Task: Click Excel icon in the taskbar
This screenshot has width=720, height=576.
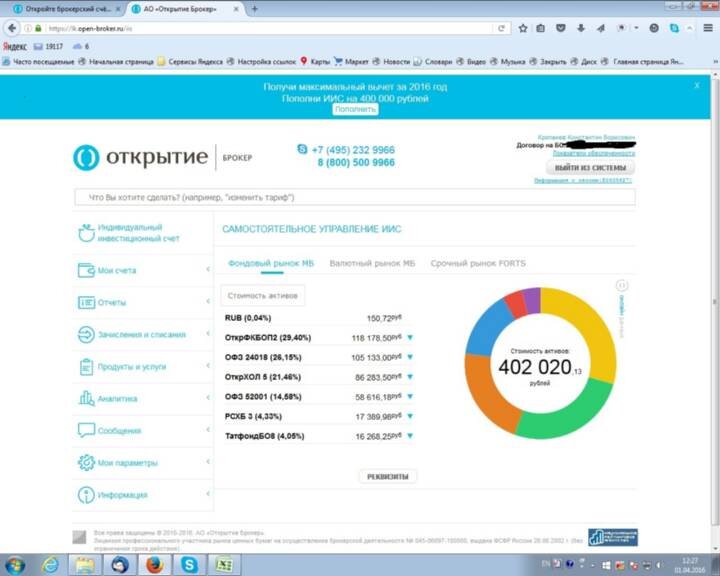Action: point(224,565)
